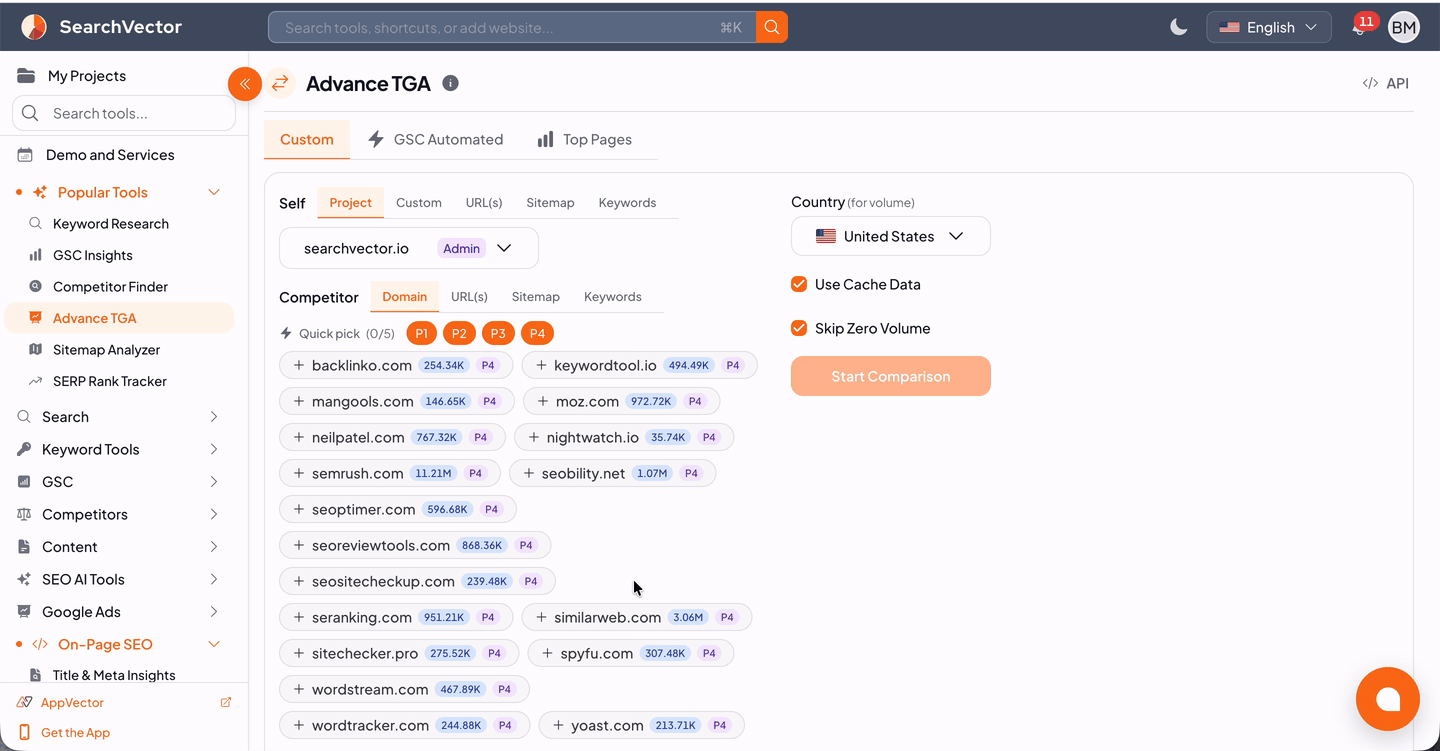Click the orange search magnifier button
Viewport: 1440px width, 751px height.
click(772, 27)
